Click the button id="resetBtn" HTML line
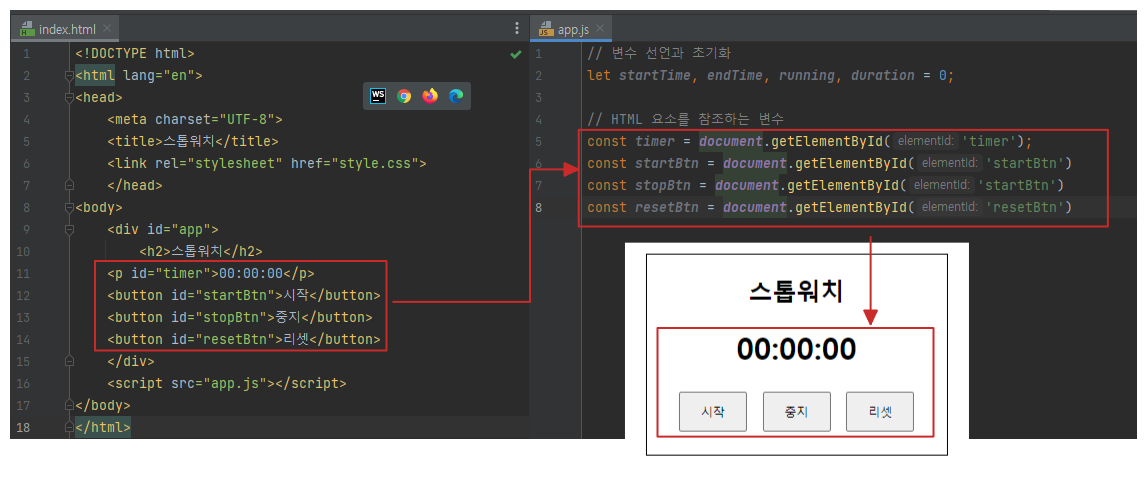The width and height of the screenshot is (1147, 480). 244,339
